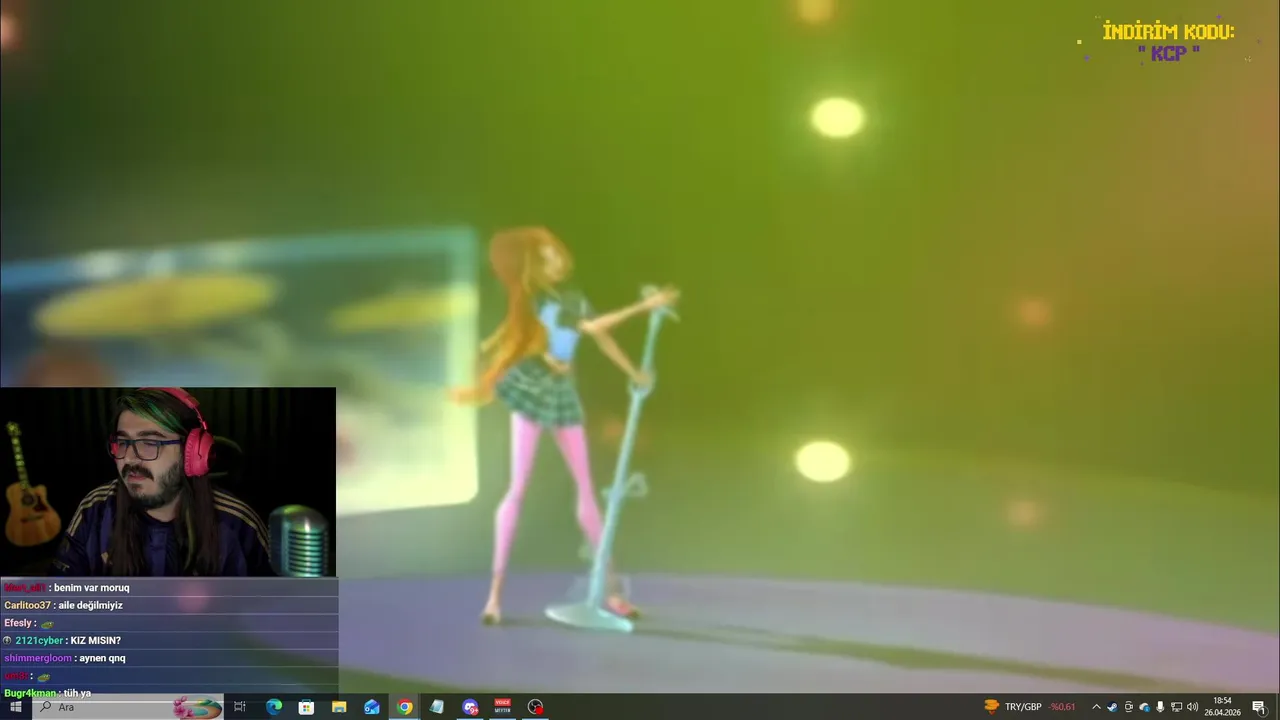Click chat username shimmergloom
1280x720 pixels.
[x=38, y=659]
